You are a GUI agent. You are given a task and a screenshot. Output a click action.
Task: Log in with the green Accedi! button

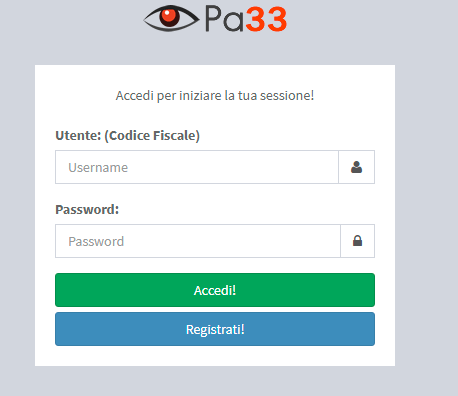click(x=215, y=290)
